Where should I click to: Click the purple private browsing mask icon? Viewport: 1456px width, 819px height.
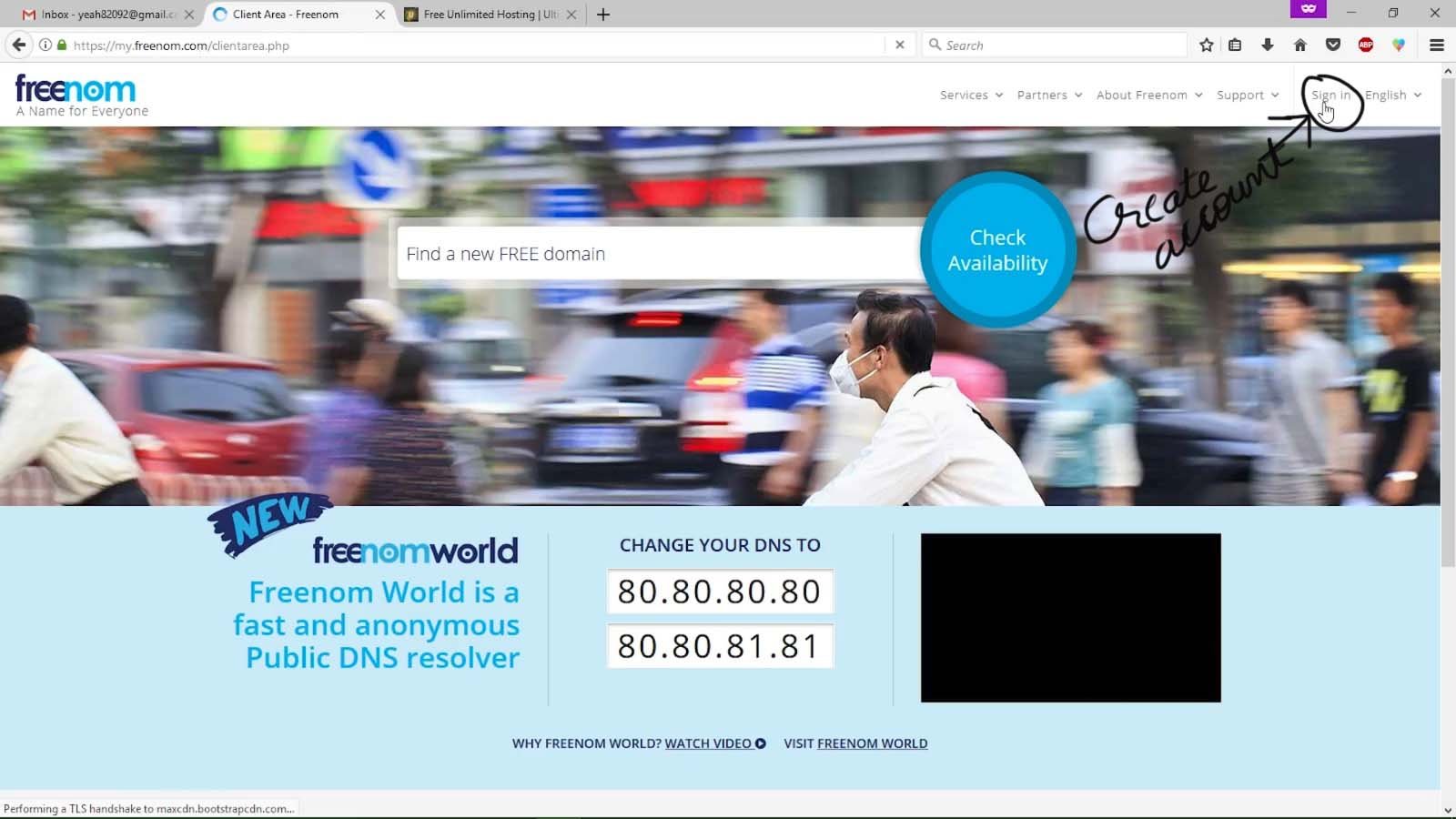point(1309,9)
